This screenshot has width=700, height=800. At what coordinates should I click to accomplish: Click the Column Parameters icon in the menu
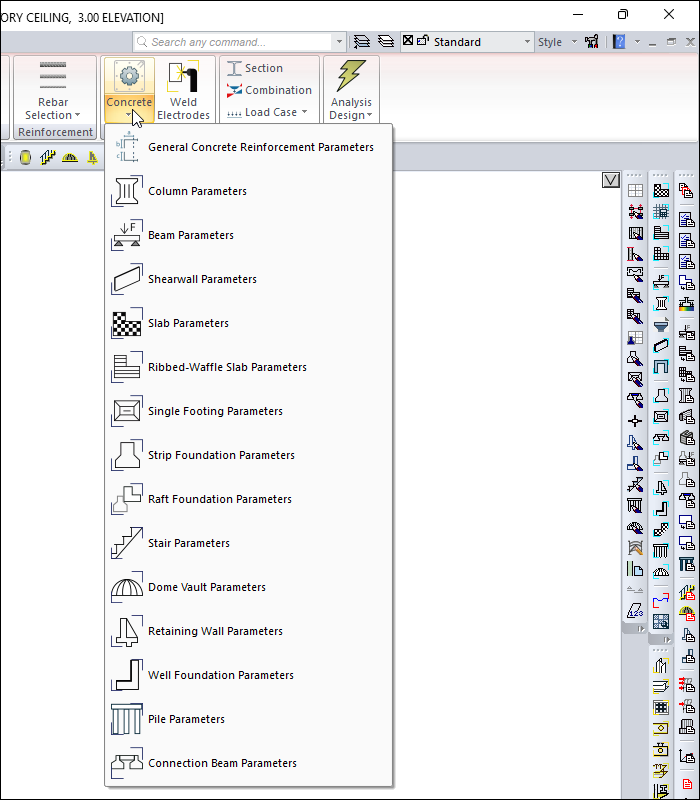[x=127, y=191]
